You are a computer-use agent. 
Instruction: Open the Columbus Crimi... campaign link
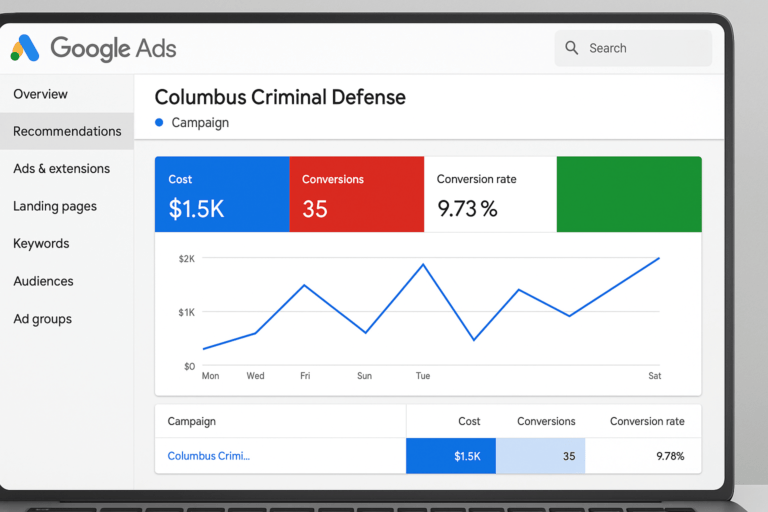(x=209, y=456)
